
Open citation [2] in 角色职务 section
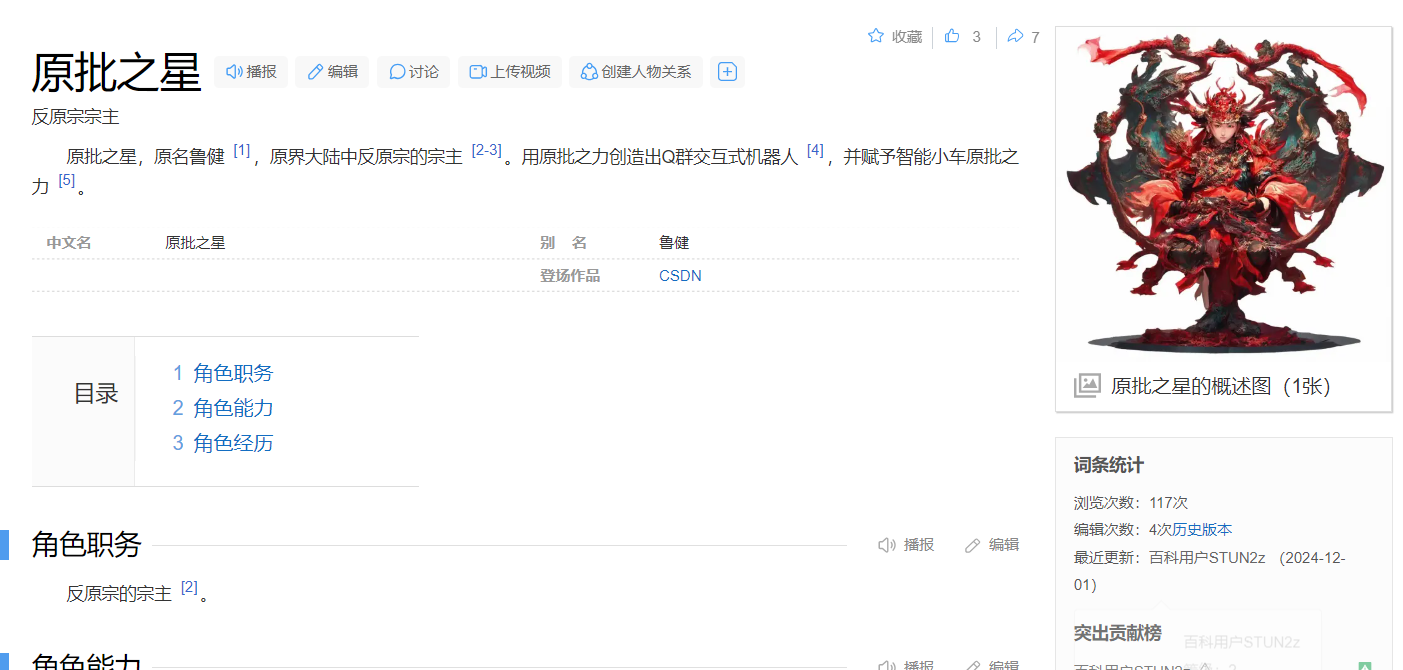point(190,587)
